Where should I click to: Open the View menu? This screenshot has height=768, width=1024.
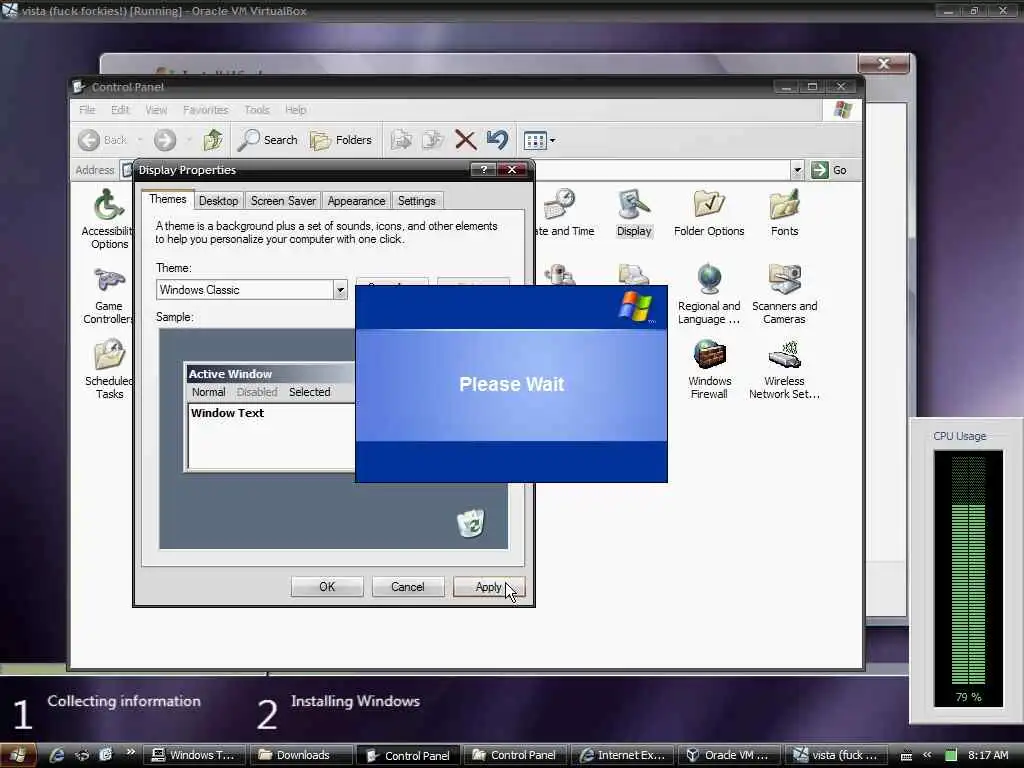[x=155, y=110]
